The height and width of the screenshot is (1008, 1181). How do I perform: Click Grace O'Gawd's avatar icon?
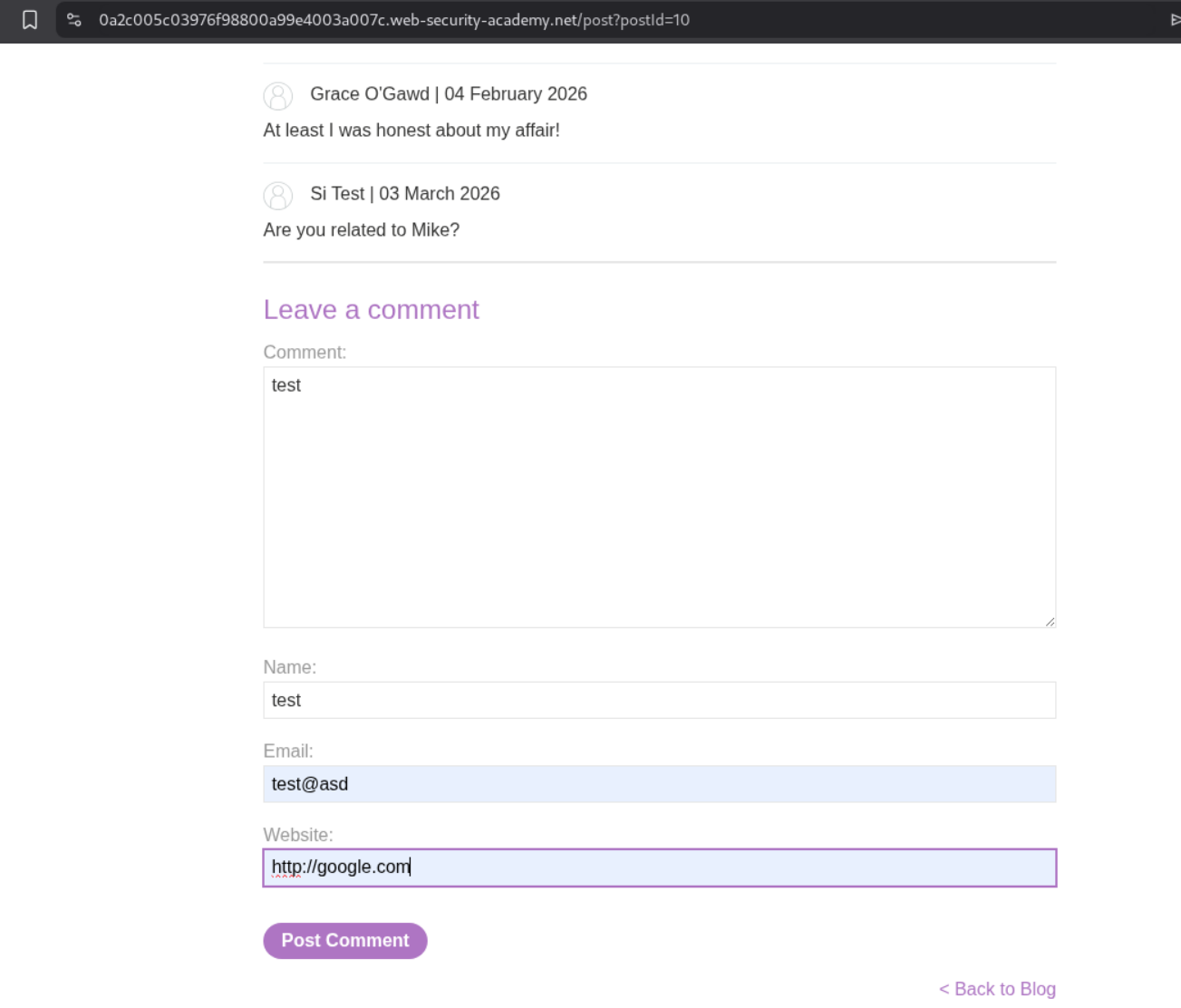(x=278, y=96)
